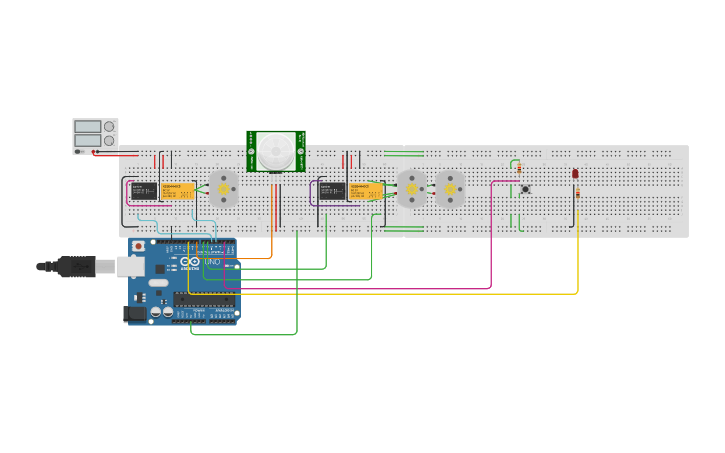Select the orange wire from PIR sensor
Image resolution: width=725 pixels, height=453 pixels.
(271, 222)
